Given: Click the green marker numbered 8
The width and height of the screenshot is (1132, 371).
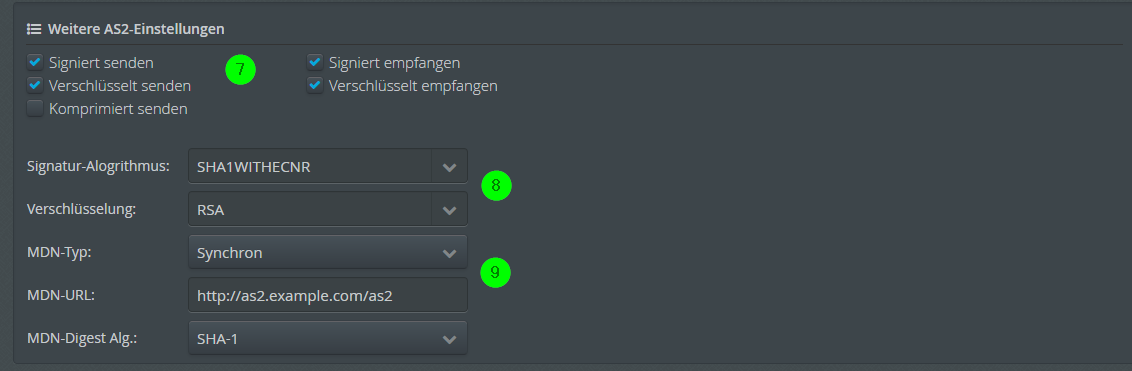Looking at the screenshot, I should [x=496, y=186].
